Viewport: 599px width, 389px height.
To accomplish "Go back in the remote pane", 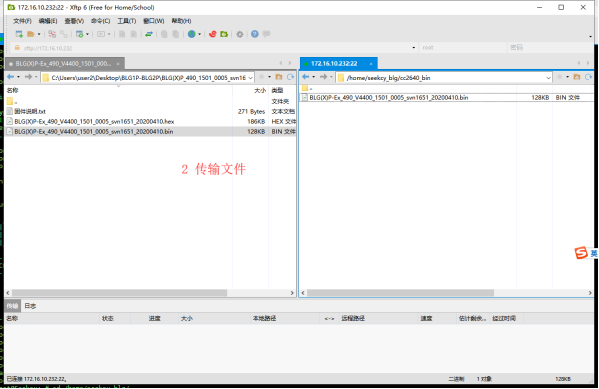I will (x=306, y=77).
